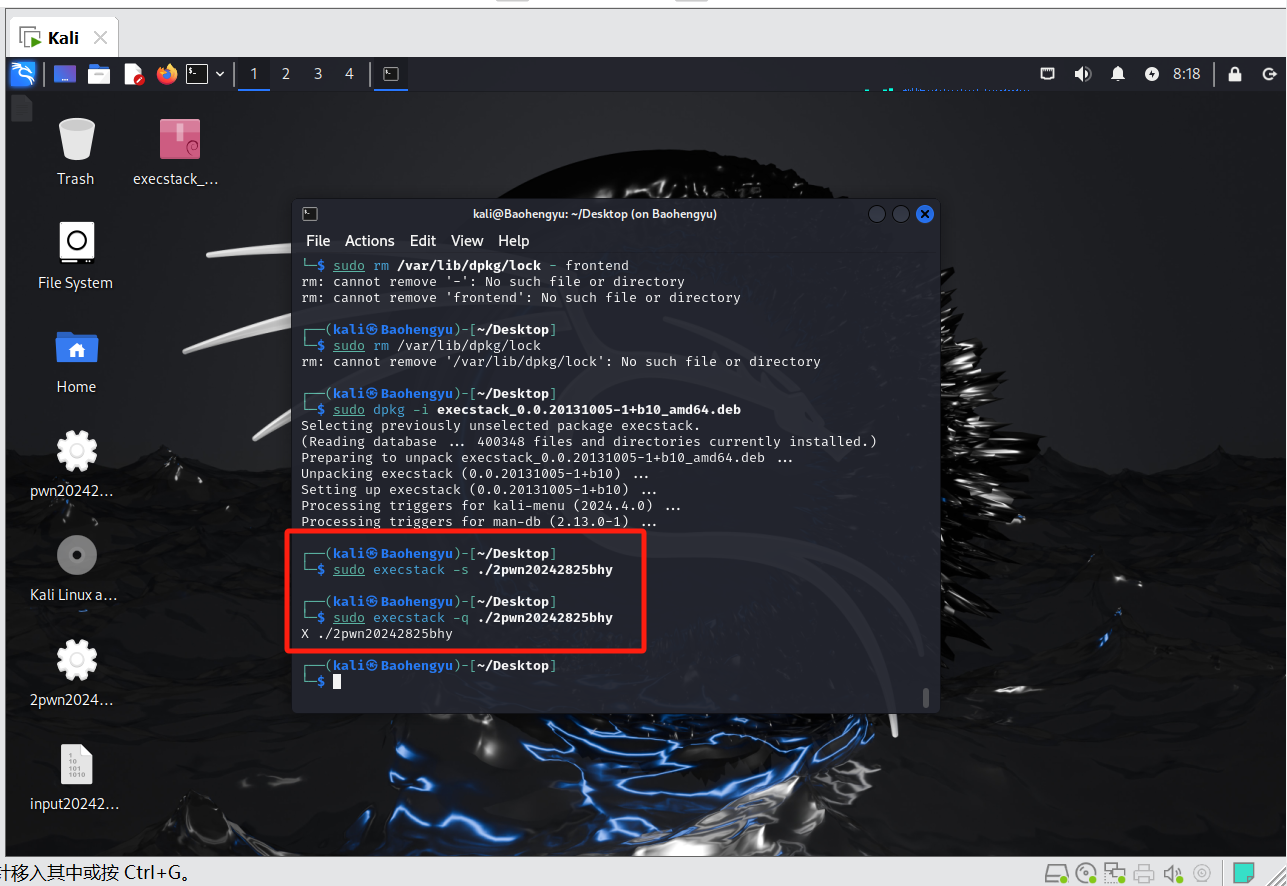The image size is (1287, 886).
Task: Minimize the terminal window
Action: pyautogui.click(x=877, y=214)
